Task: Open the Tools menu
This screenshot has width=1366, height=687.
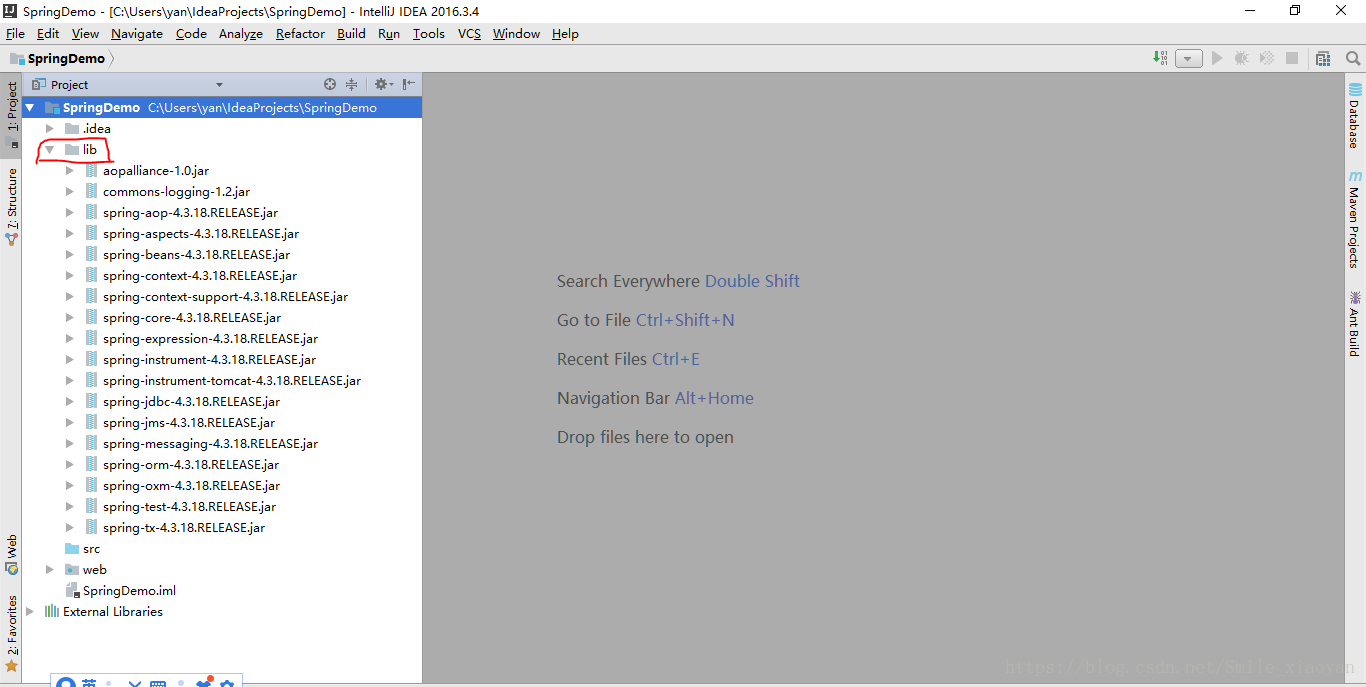Action: click(x=429, y=33)
